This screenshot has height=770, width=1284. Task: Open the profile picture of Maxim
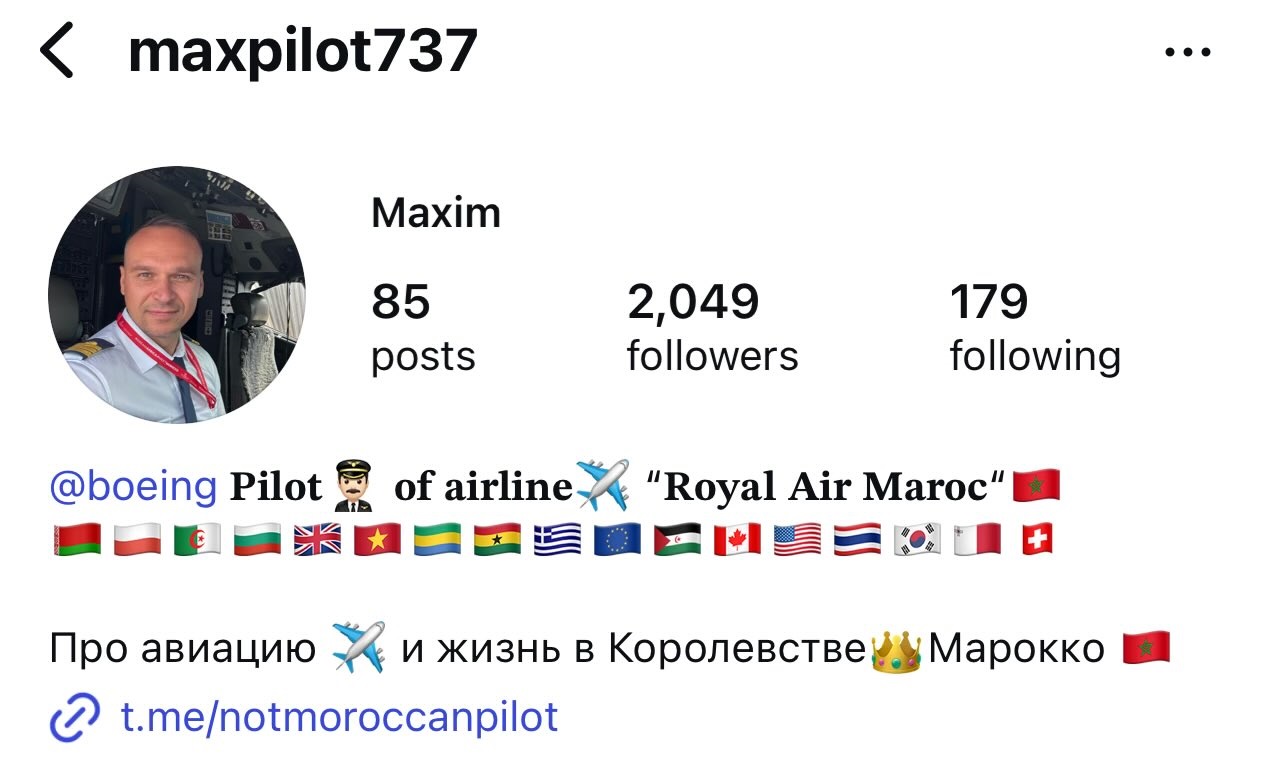177,295
